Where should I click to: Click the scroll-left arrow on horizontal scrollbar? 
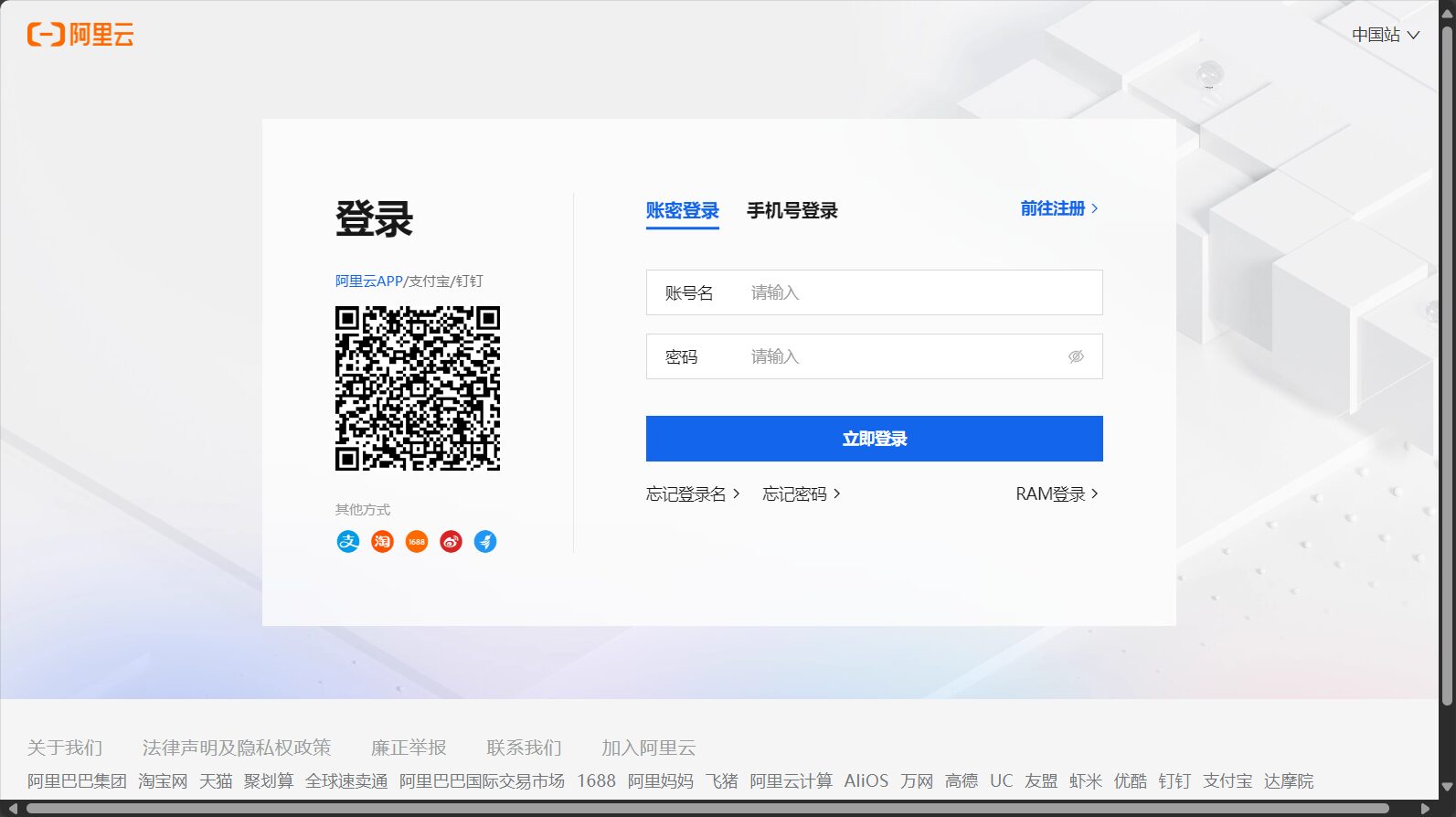pyautogui.click(x=12, y=809)
